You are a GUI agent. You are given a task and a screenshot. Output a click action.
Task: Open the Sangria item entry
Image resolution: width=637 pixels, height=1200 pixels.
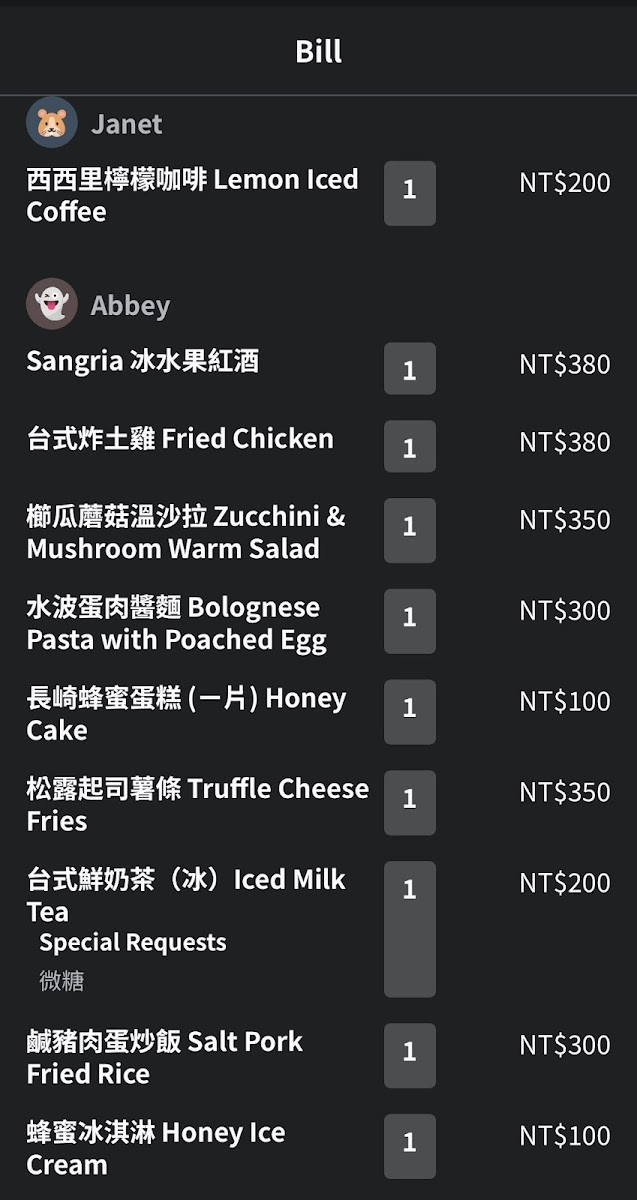click(x=143, y=361)
